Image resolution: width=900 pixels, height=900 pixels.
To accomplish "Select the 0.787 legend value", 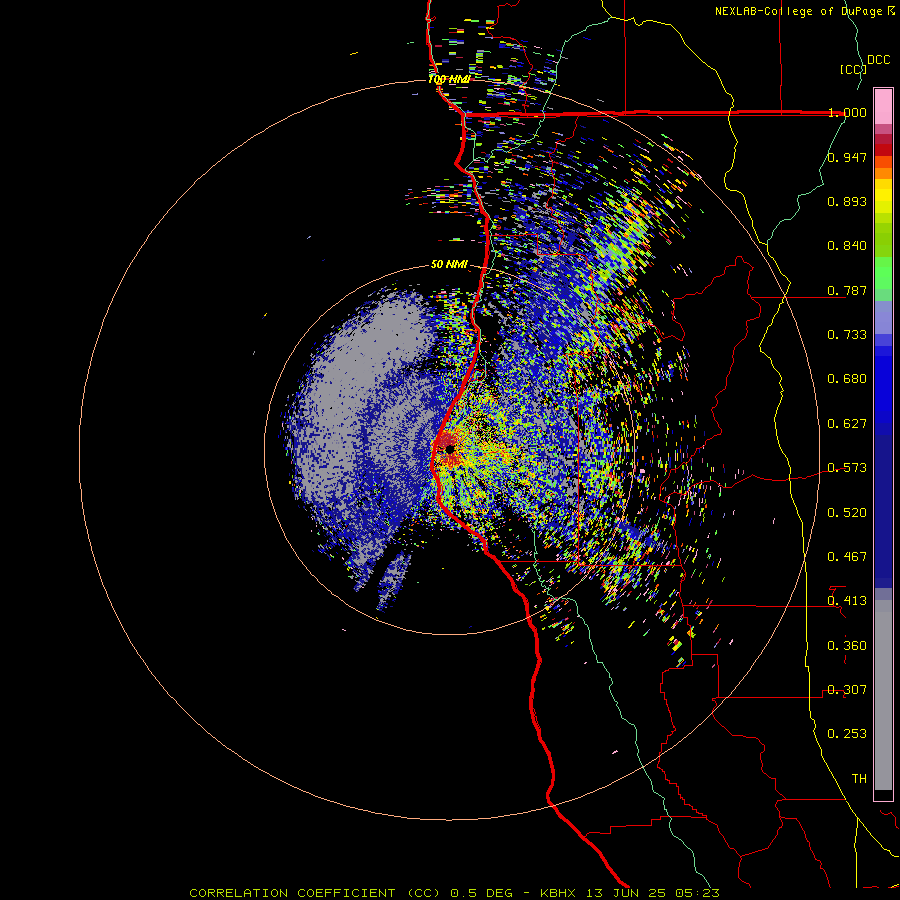I will point(847,290).
